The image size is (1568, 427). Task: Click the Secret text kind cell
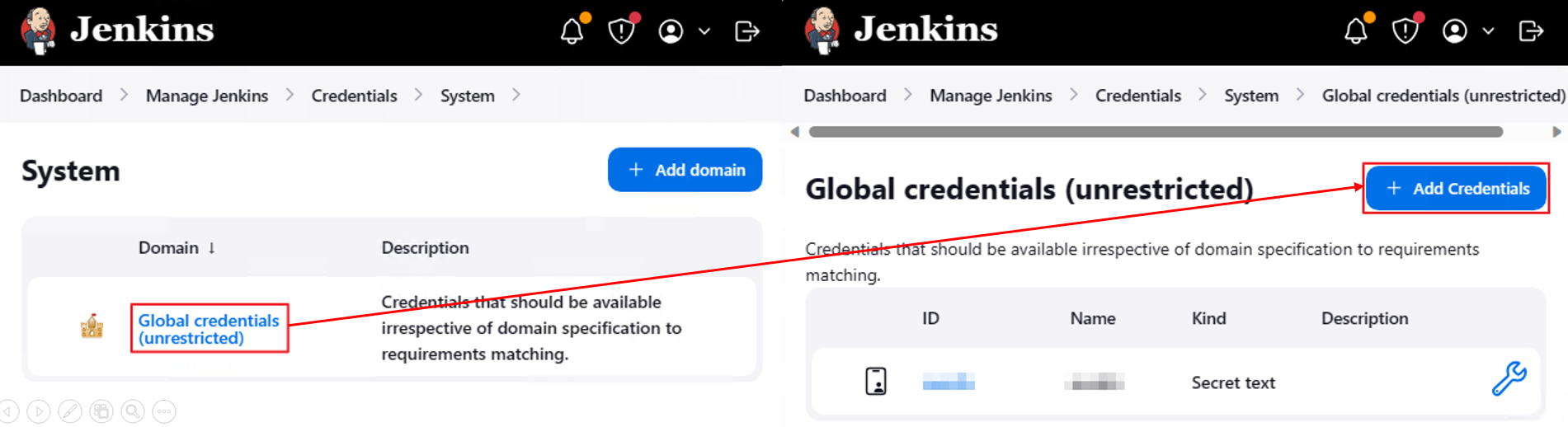coord(1233,382)
